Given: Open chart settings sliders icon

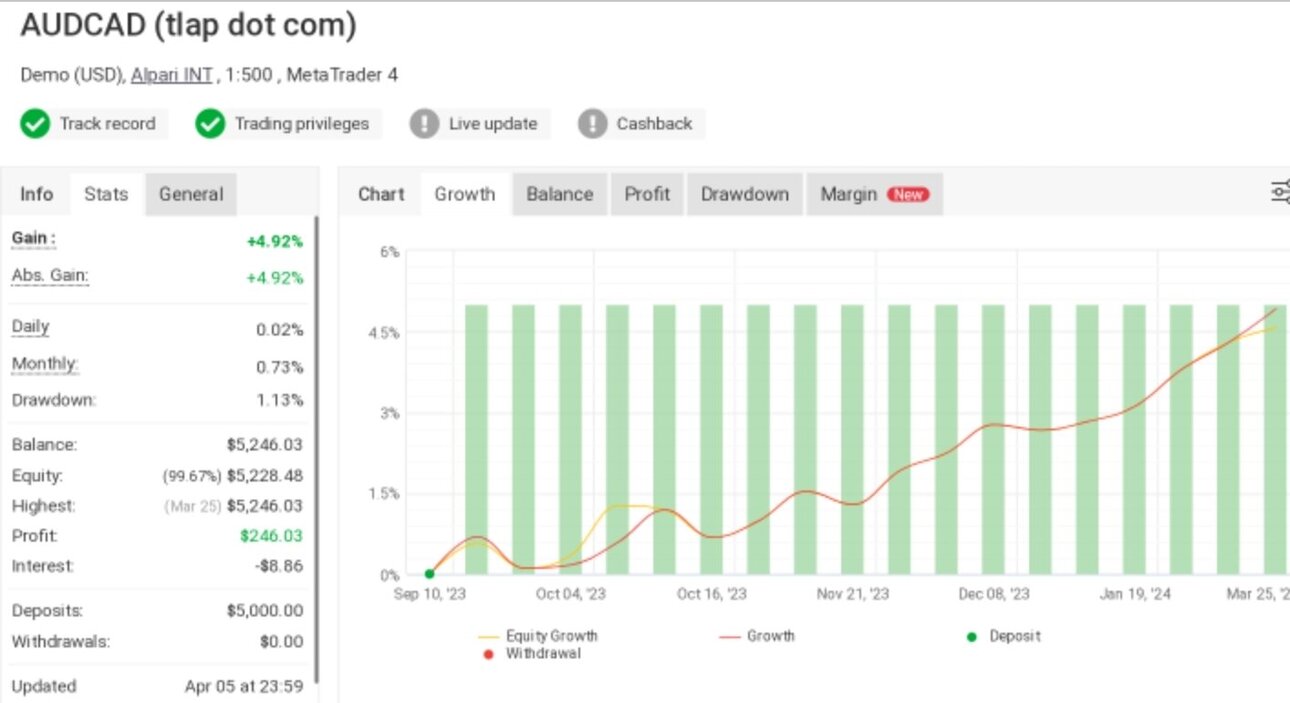Looking at the screenshot, I should click(x=1279, y=193).
